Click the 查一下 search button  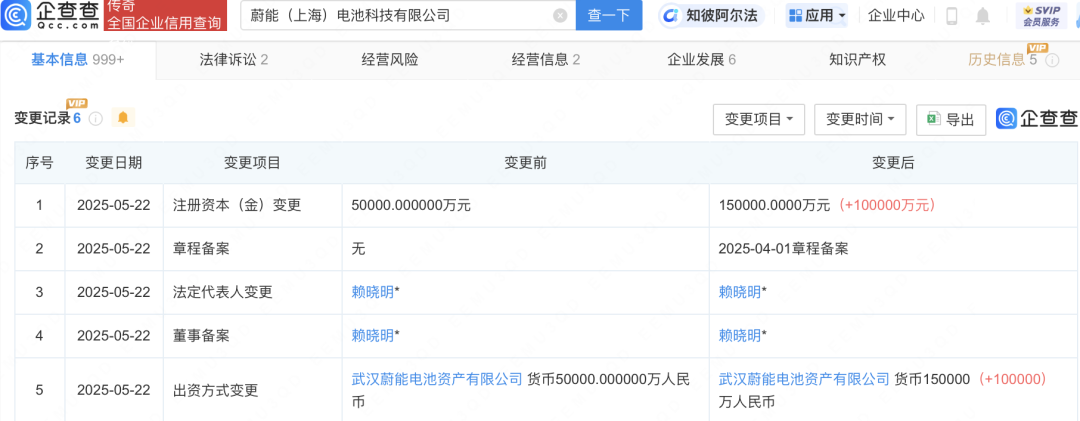(609, 15)
